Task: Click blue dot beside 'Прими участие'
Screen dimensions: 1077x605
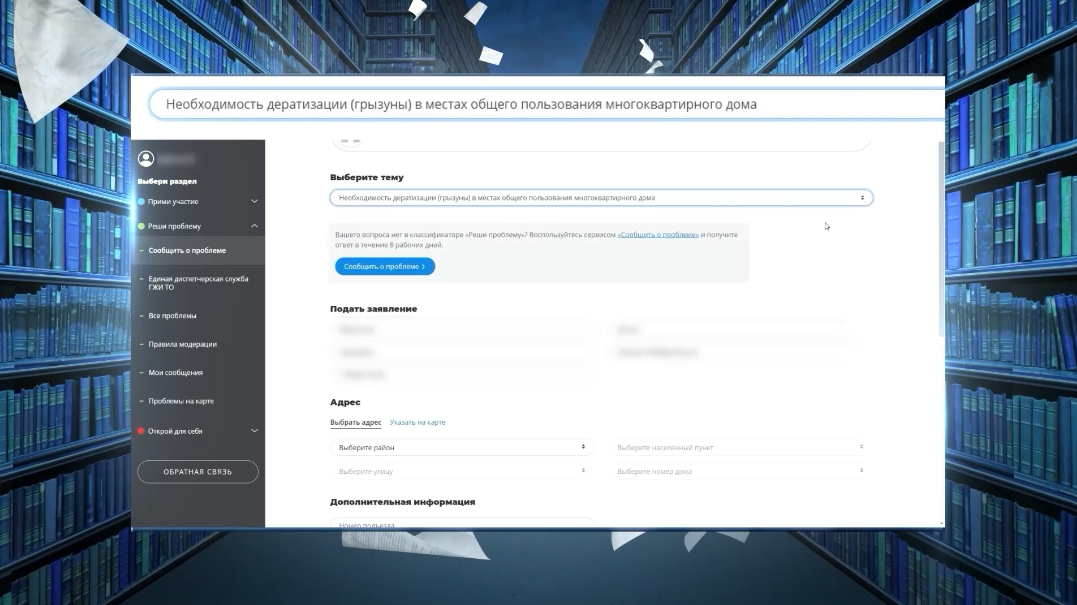Action: point(141,202)
